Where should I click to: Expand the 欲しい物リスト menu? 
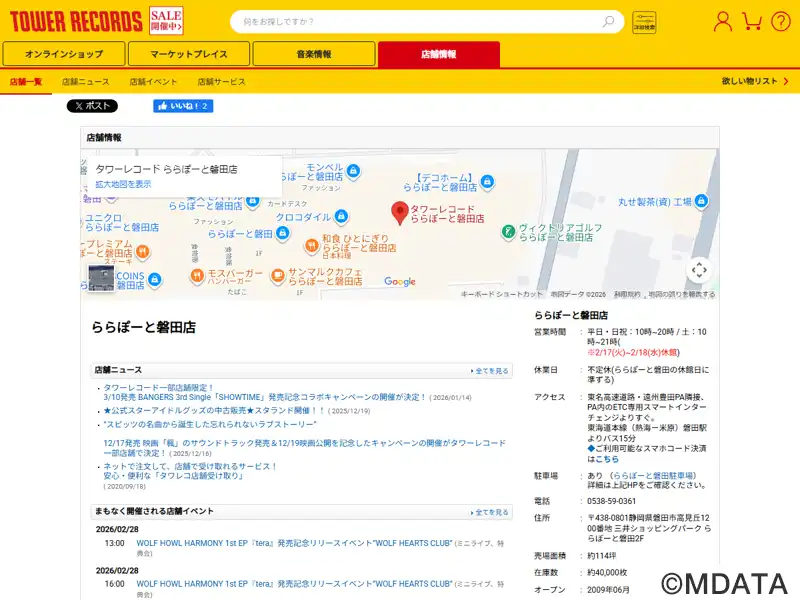point(755,81)
